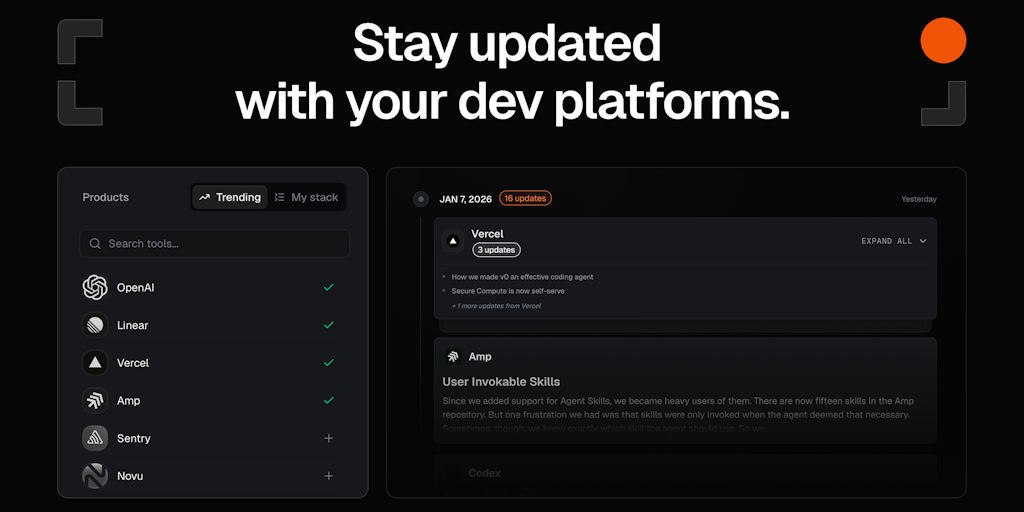The height and width of the screenshot is (512, 1024).
Task: Click the timeline dot beside JAN 7, 2026
Action: point(421,199)
